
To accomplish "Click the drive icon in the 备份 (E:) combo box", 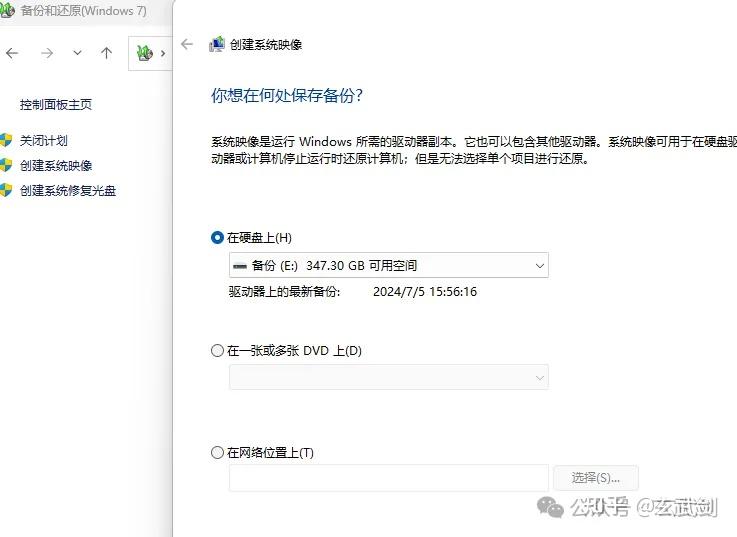I will point(240,266).
